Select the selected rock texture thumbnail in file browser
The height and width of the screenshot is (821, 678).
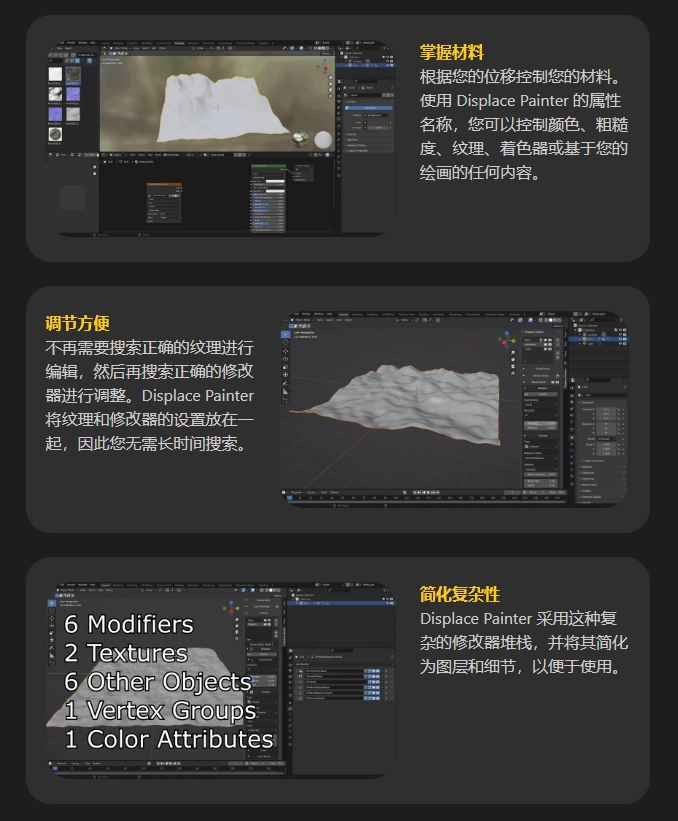pyautogui.click(x=73, y=74)
